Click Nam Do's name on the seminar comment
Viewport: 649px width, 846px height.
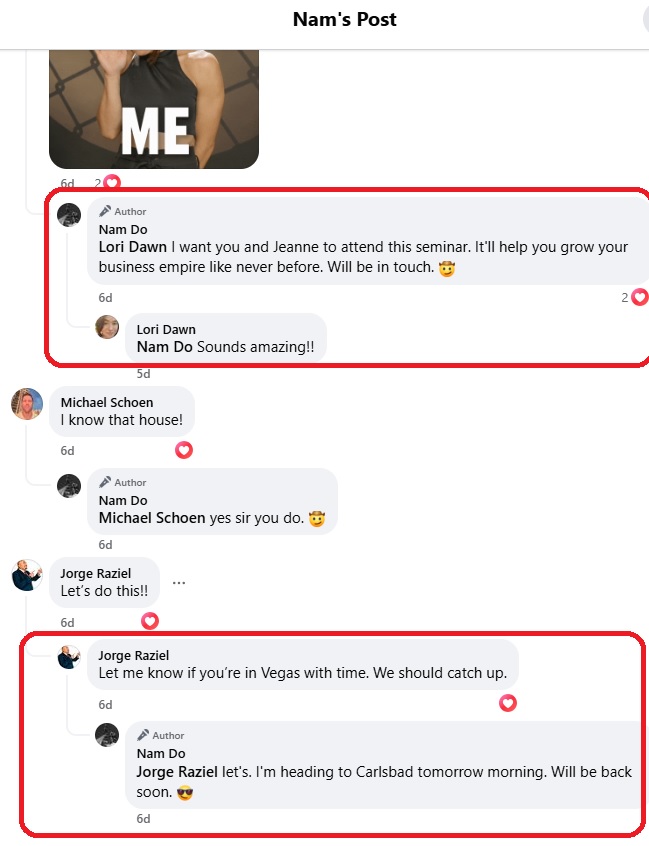click(x=123, y=229)
